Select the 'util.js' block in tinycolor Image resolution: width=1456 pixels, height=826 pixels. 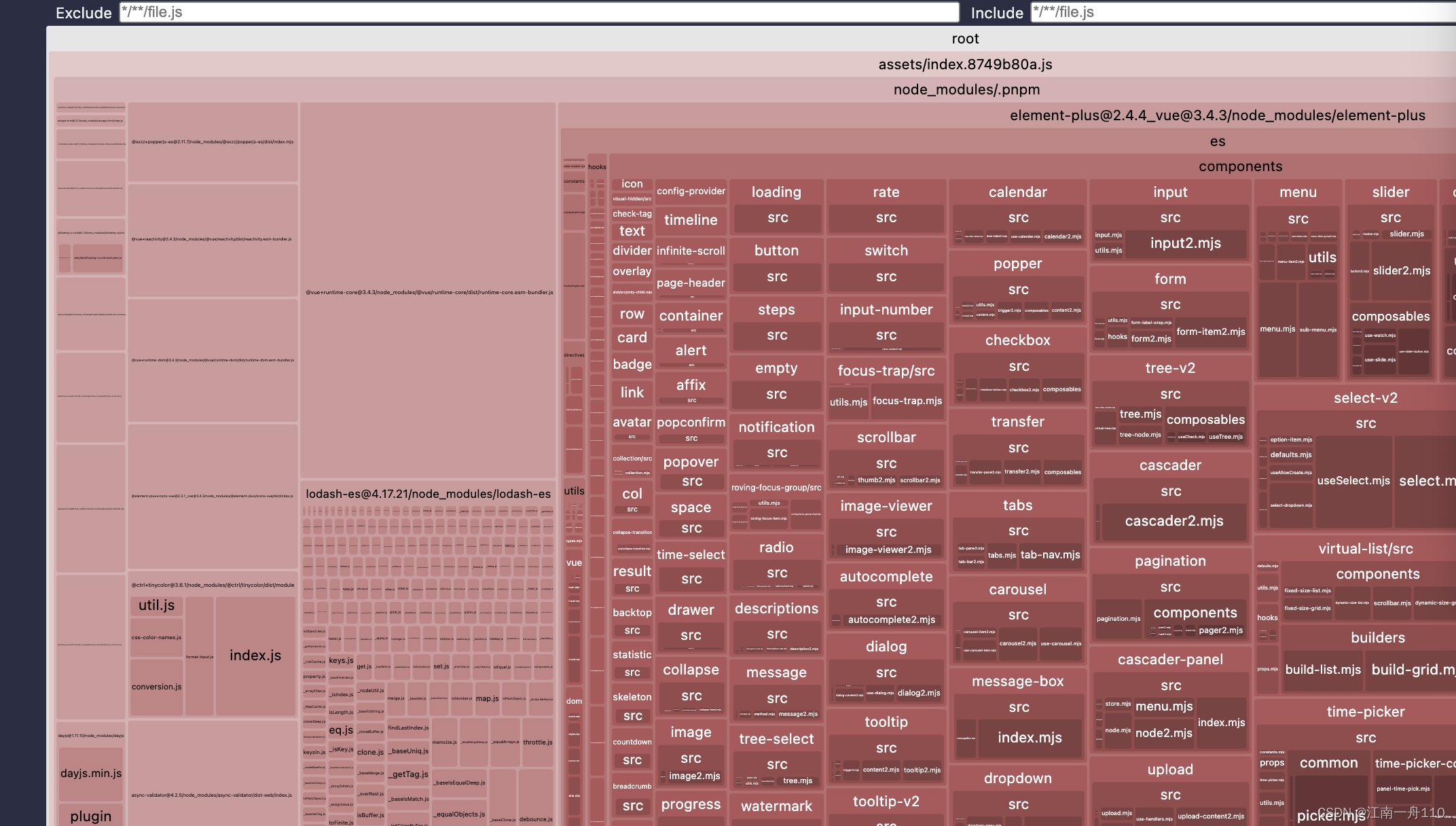tap(157, 605)
